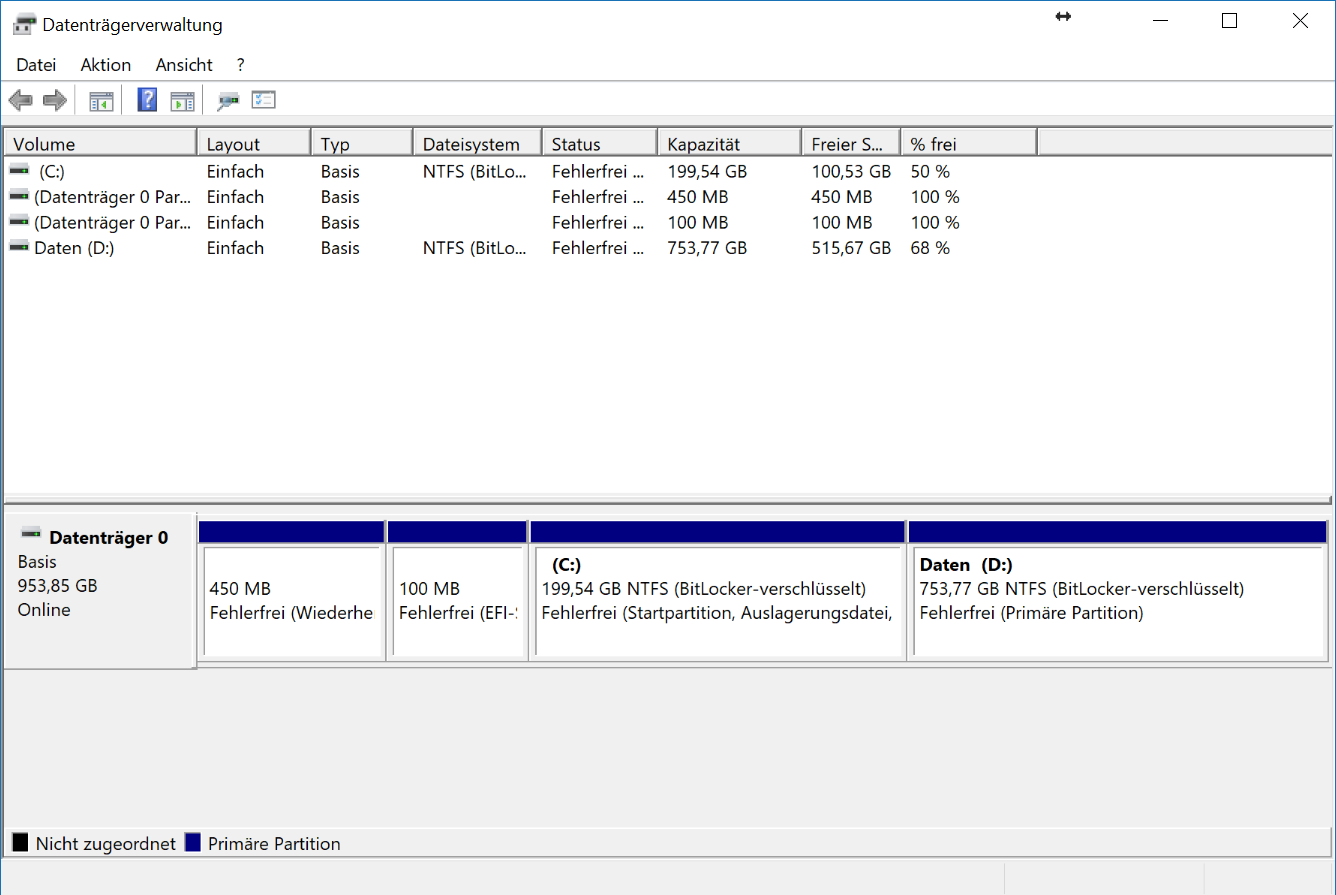Image resolution: width=1336 pixels, height=895 pixels.
Task: Open the Ansicht menu
Action: pyautogui.click(x=184, y=65)
